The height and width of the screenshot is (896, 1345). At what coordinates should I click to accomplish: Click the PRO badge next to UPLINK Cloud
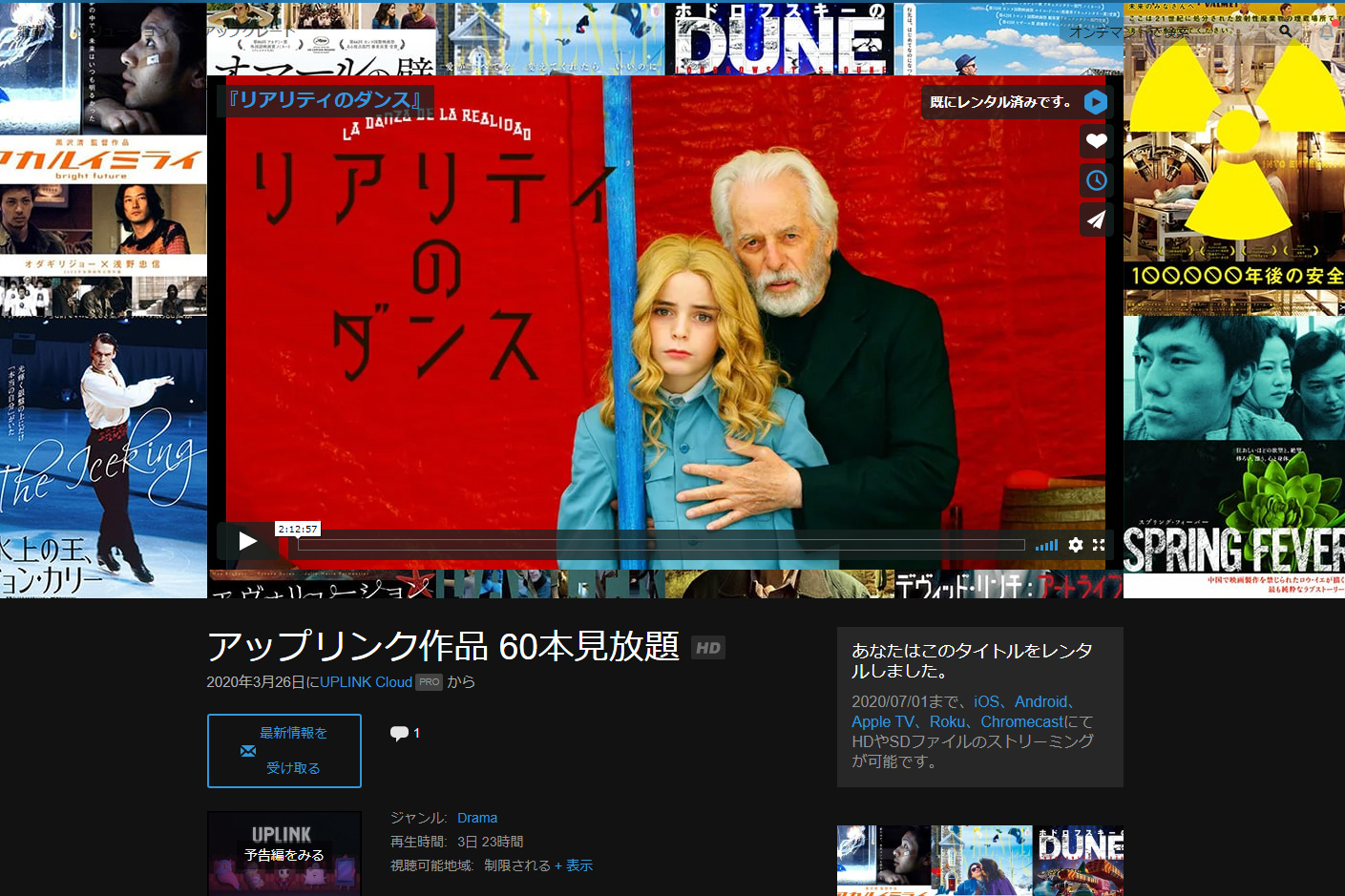430,682
